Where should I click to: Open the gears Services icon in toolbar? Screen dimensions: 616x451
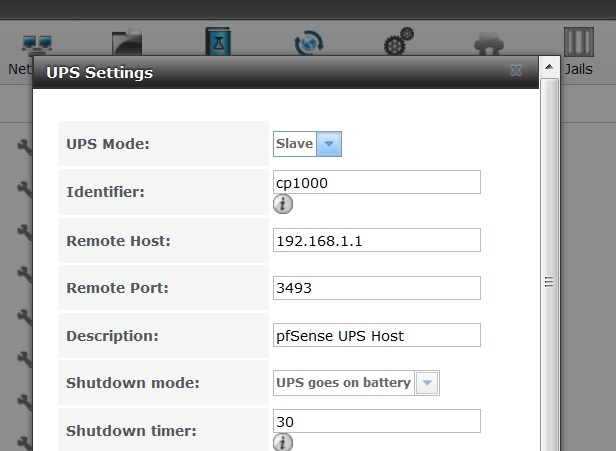point(399,41)
